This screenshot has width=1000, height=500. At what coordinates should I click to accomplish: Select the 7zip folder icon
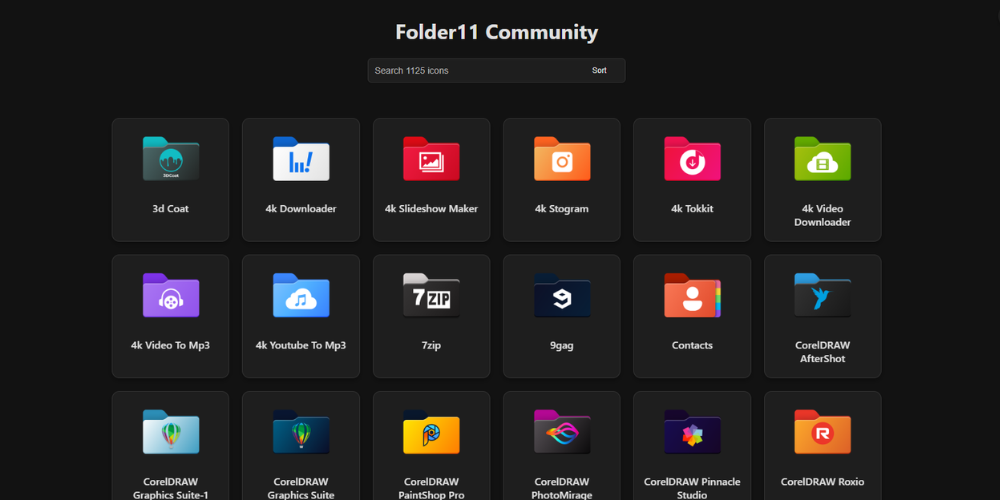point(431,295)
